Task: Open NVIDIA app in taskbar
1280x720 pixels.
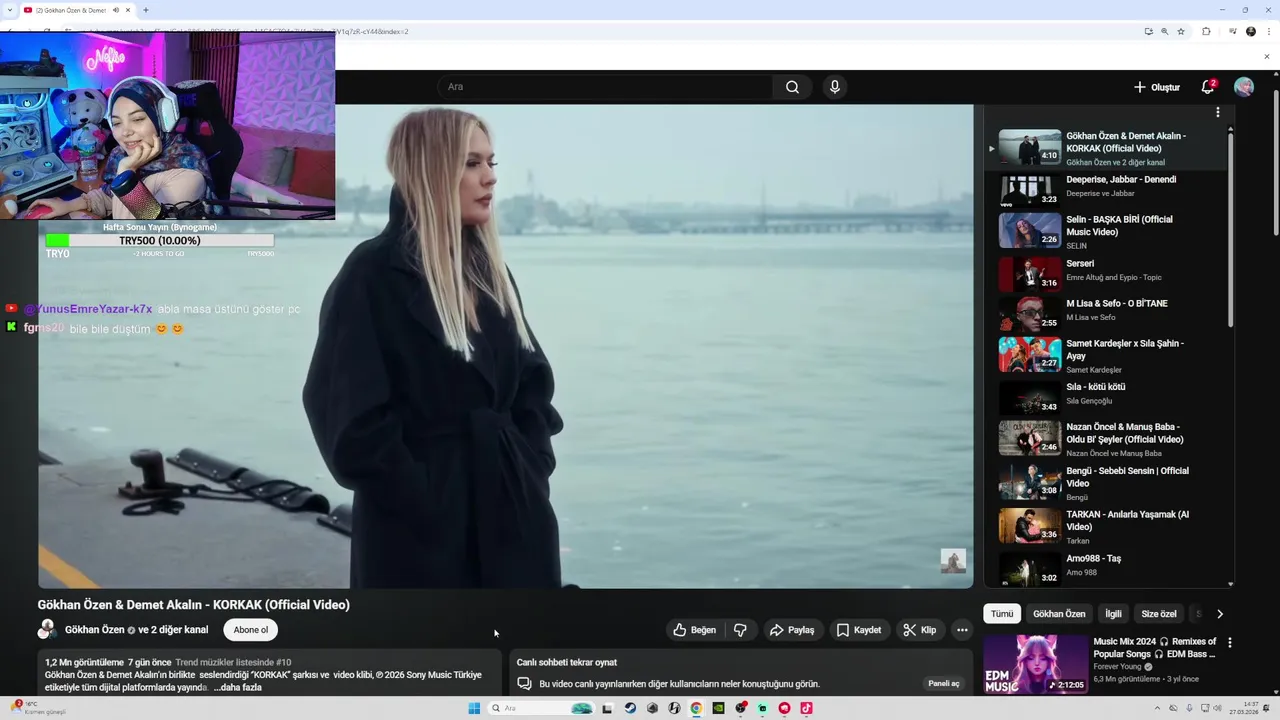Action: (718, 708)
